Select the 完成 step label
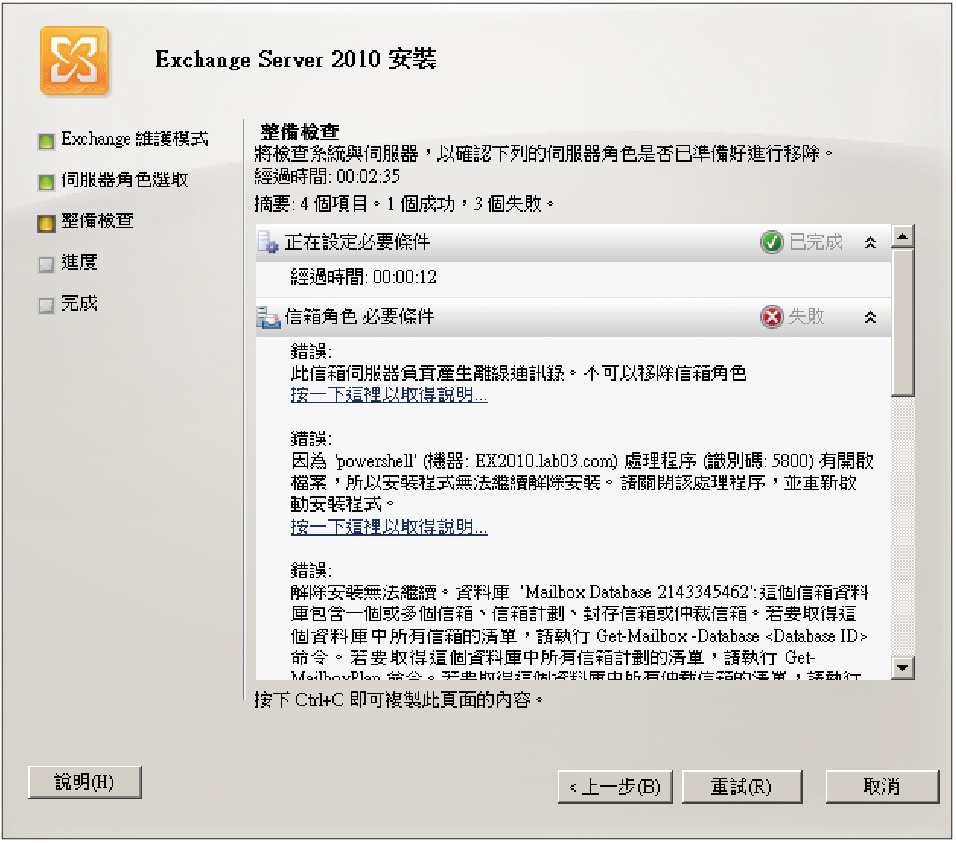This screenshot has width=956, height=843. pos(79,303)
